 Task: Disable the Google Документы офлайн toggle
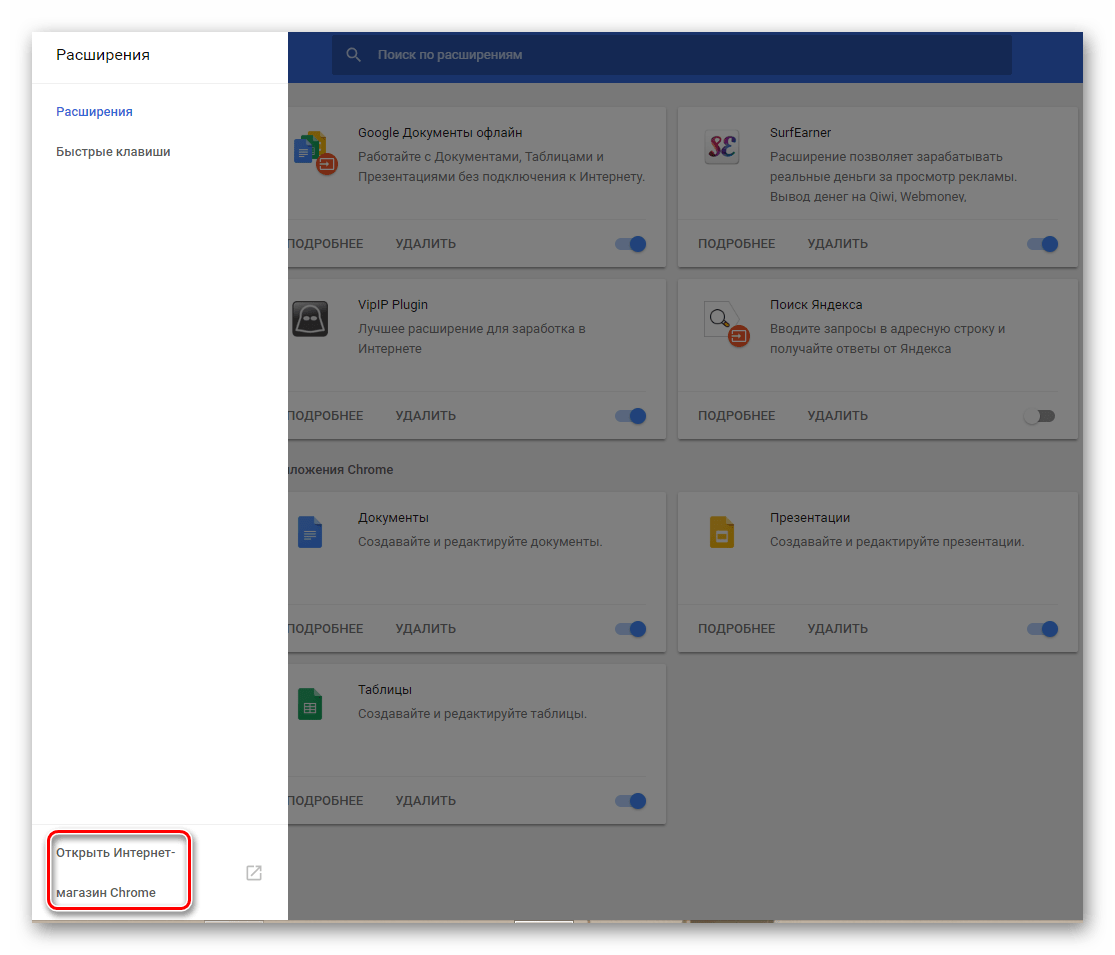(631, 244)
